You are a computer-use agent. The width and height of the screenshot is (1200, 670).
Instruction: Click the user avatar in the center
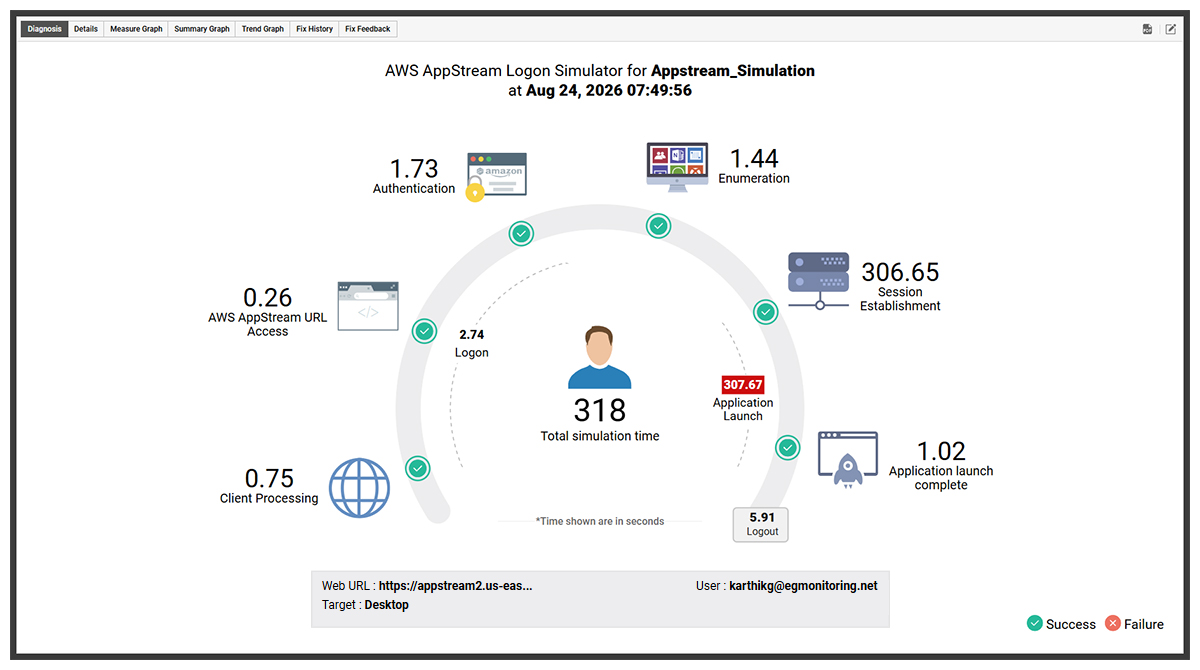pos(600,357)
